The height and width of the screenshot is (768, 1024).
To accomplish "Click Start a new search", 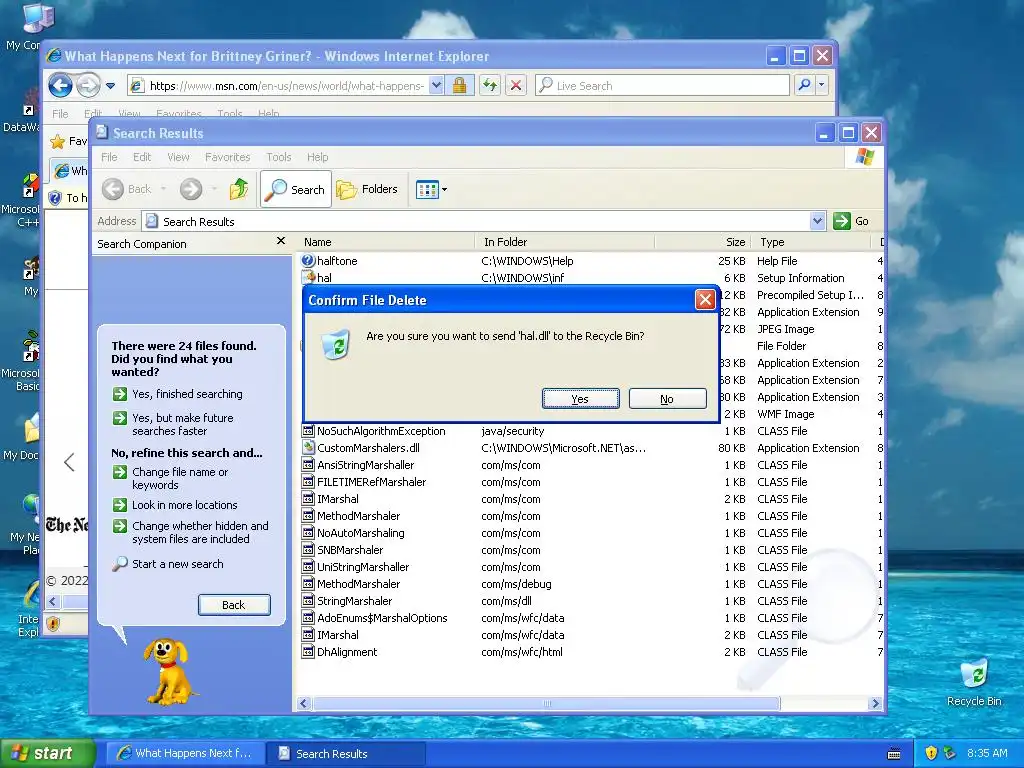I will [x=168, y=564].
